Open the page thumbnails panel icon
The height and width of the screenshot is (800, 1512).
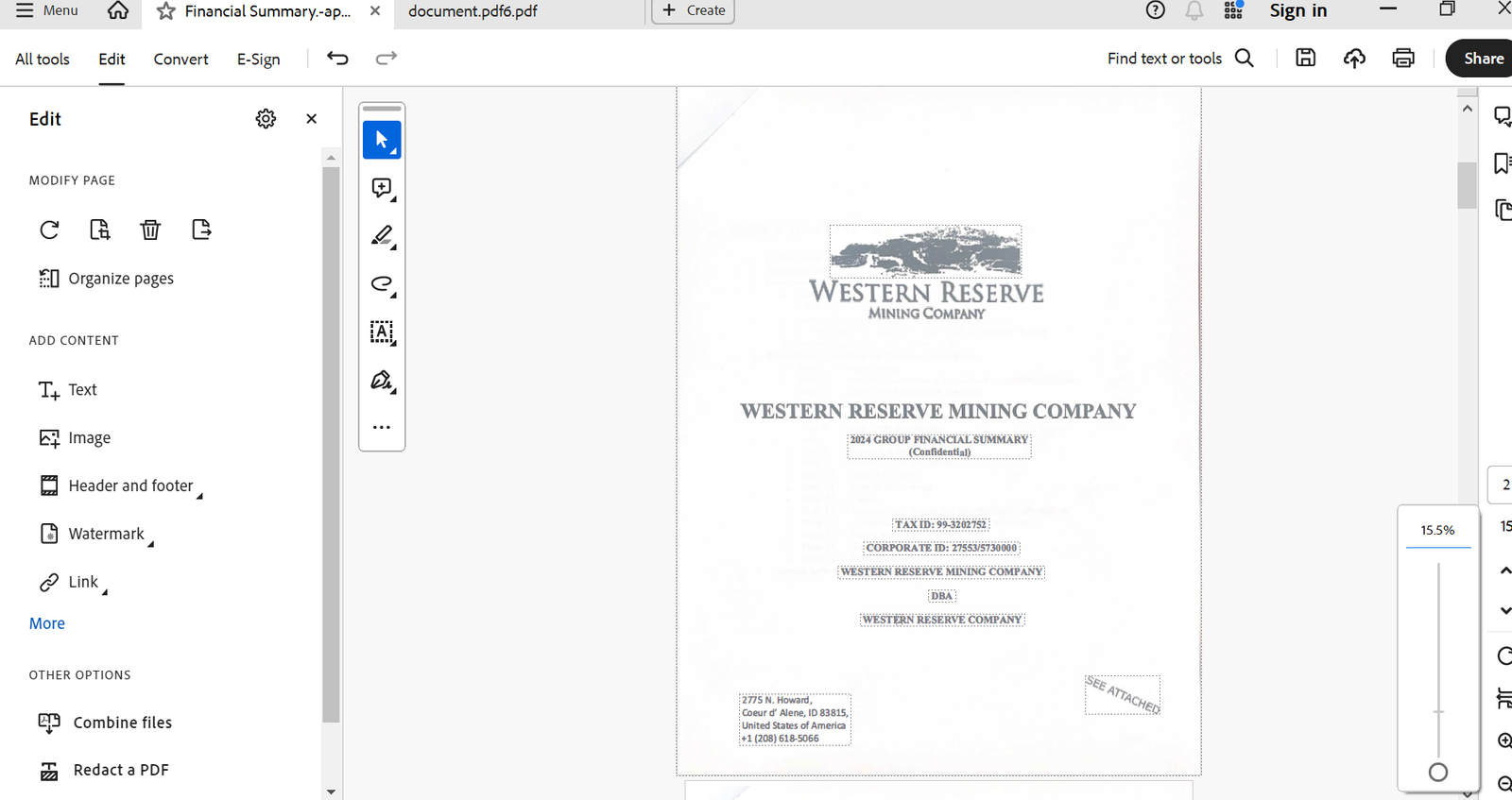[1502, 210]
